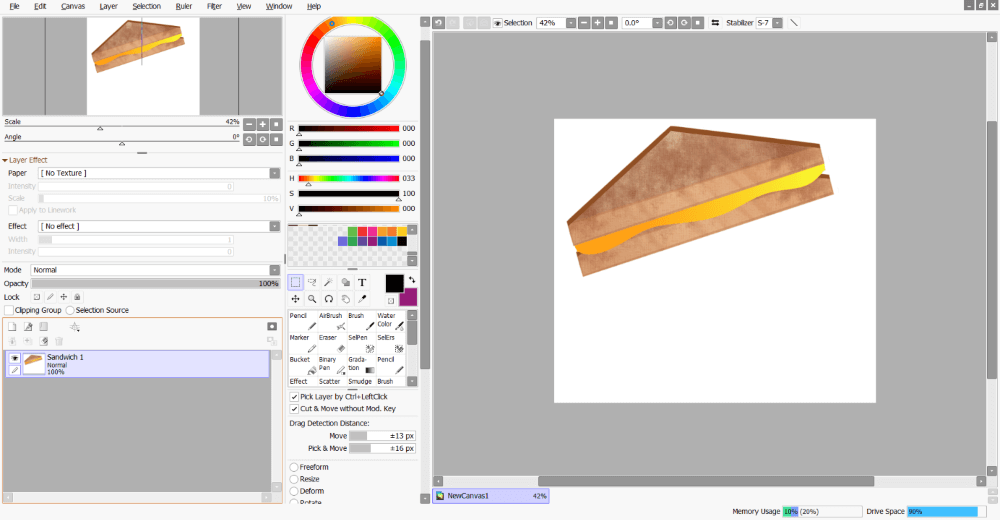Choose the Gradation tool
Viewport: 1000px width, 520px height.
pyautogui.click(x=361, y=365)
